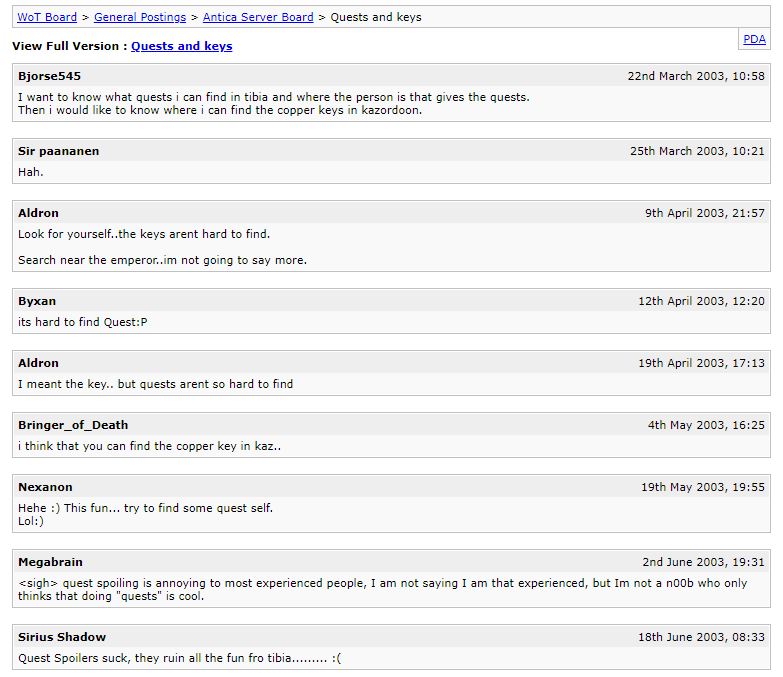Click the Sirius Shadow username
This screenshot has width=783, height=677.
click(62, 637)
